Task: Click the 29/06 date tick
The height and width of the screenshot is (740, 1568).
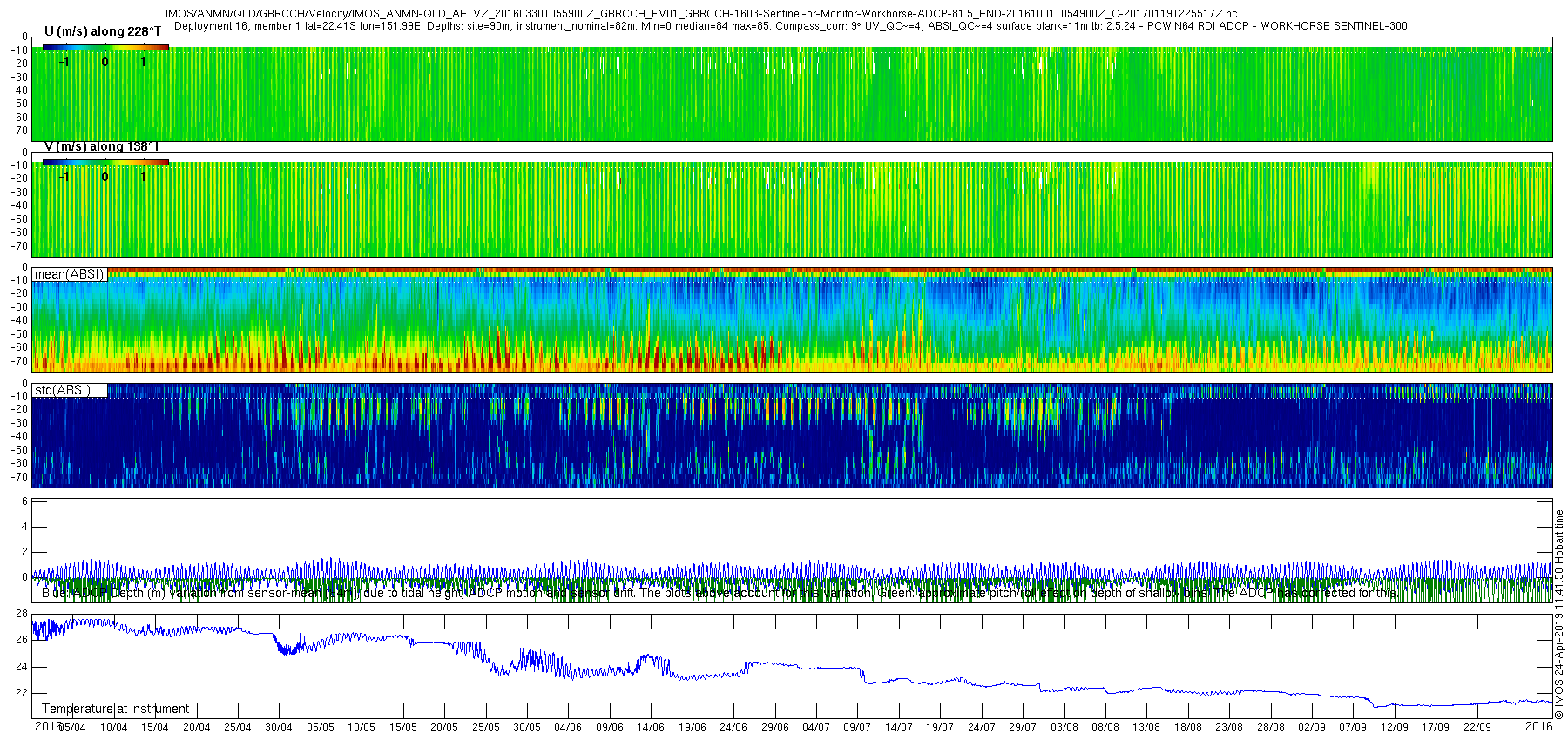Action: click(775, 728)
